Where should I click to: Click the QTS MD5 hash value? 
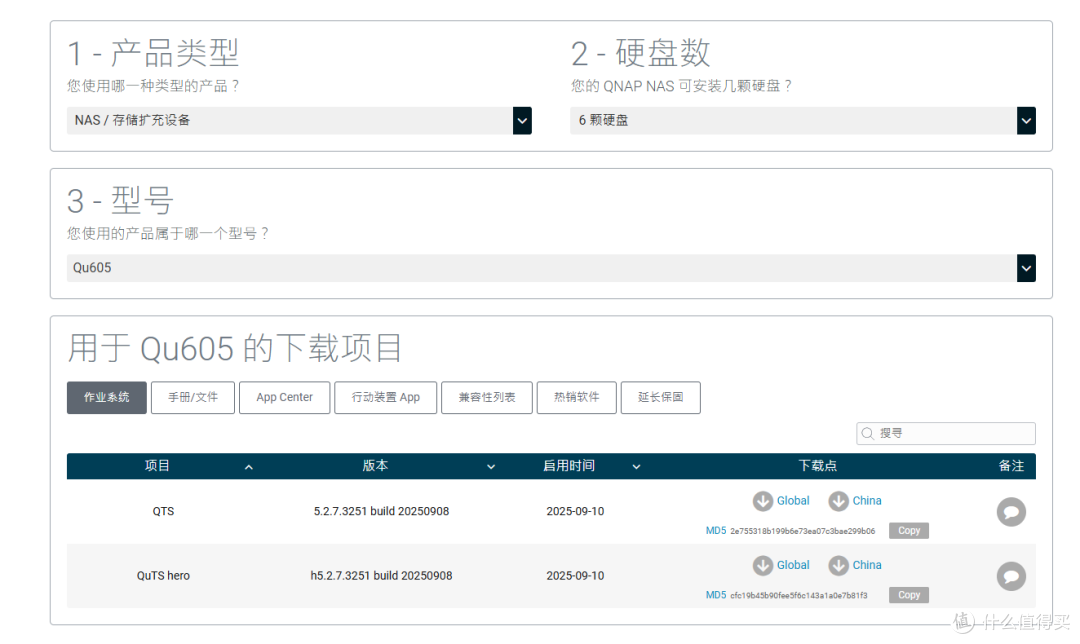click(x=802, y=531)
